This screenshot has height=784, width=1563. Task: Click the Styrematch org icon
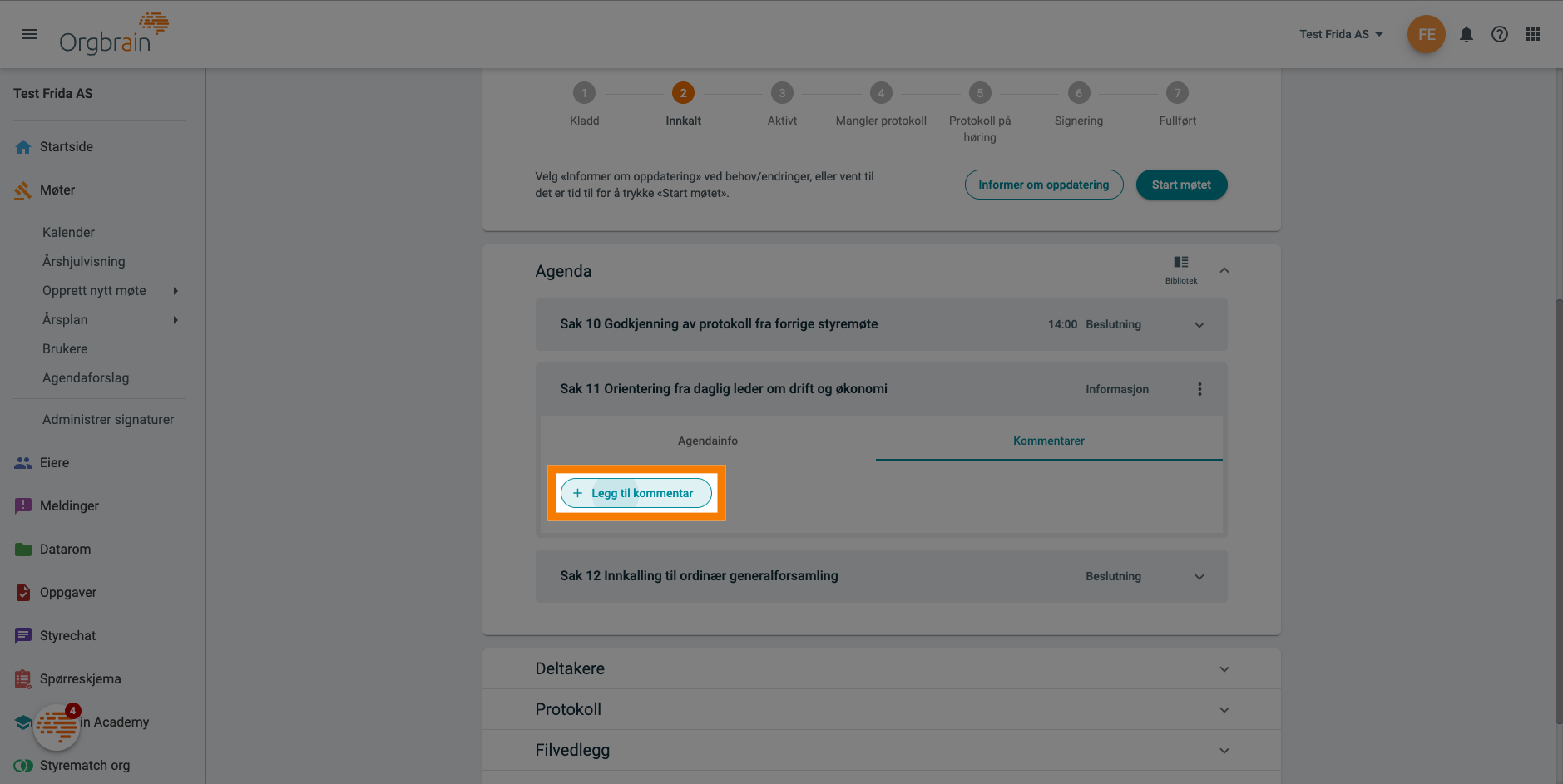point(23,766)
